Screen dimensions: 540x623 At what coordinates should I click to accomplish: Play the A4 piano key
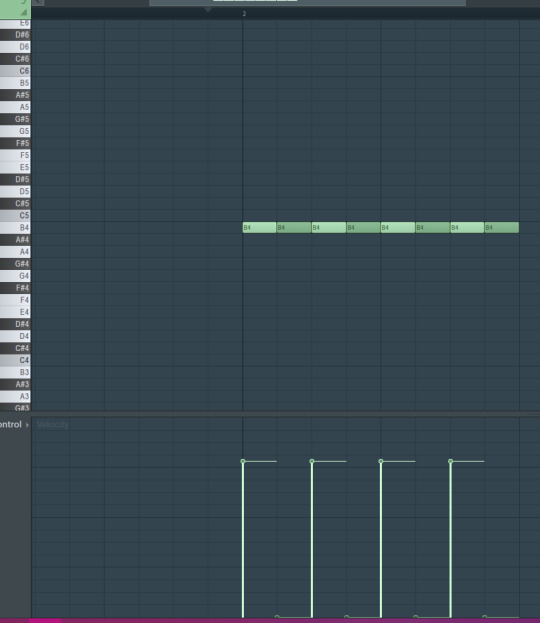tap(15, 252)
